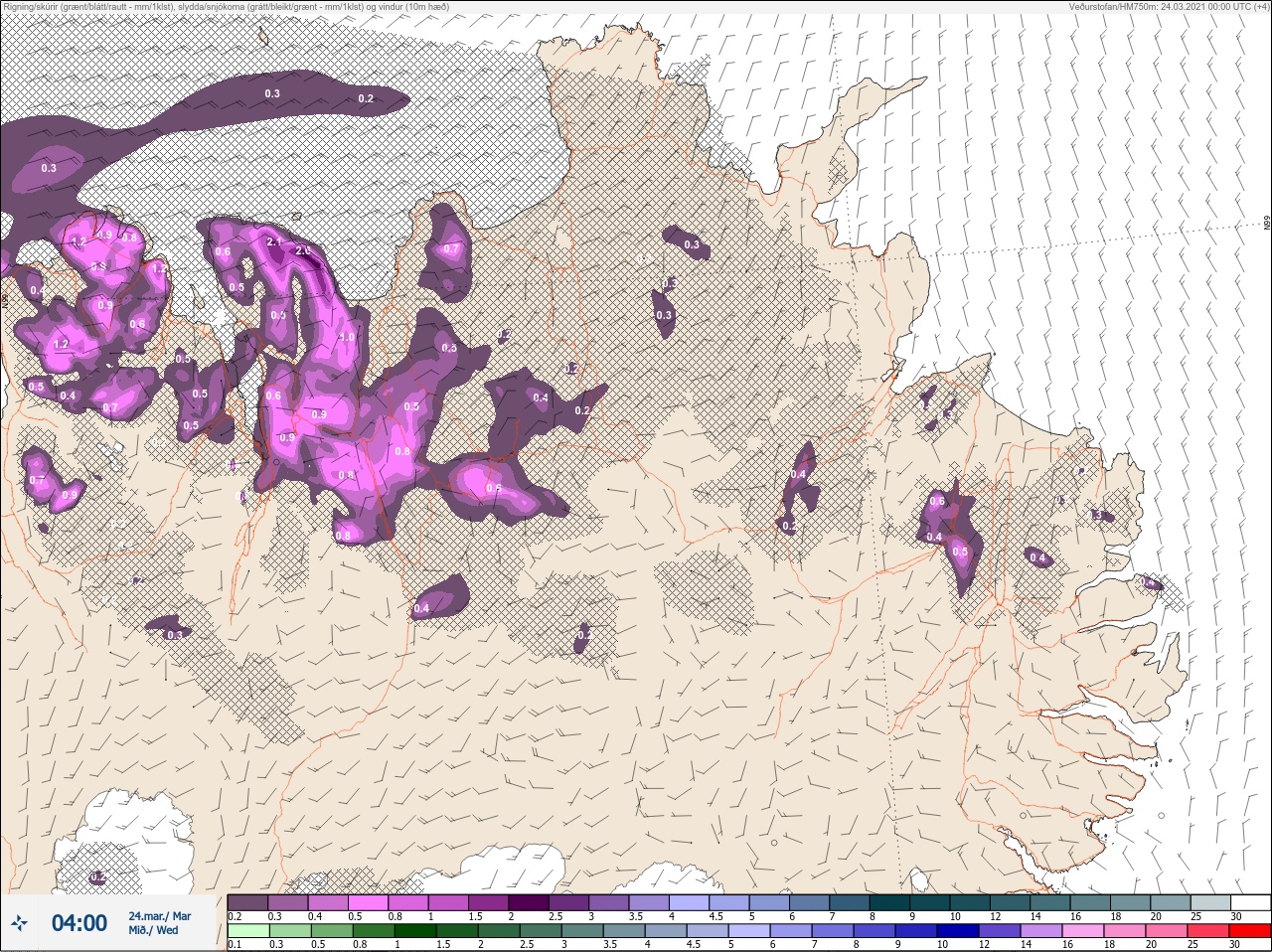Select lower green legend swatch for 0.5 mm

(332, 931)
